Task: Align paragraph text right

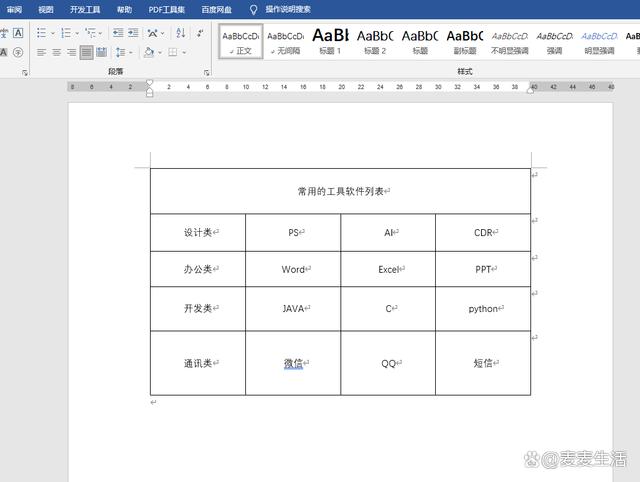Action: tap(71, 52)
